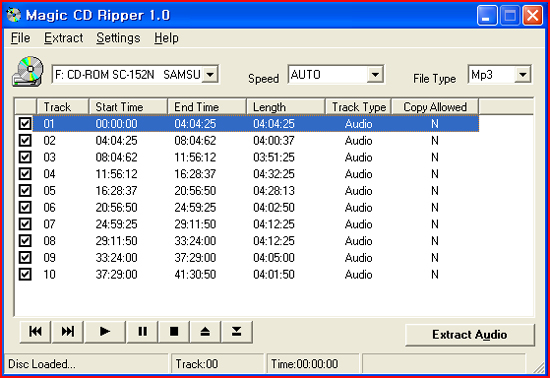The image size is (550, 378).
Task: Click Audio type in track 07 row
Action: pos(358,224)
